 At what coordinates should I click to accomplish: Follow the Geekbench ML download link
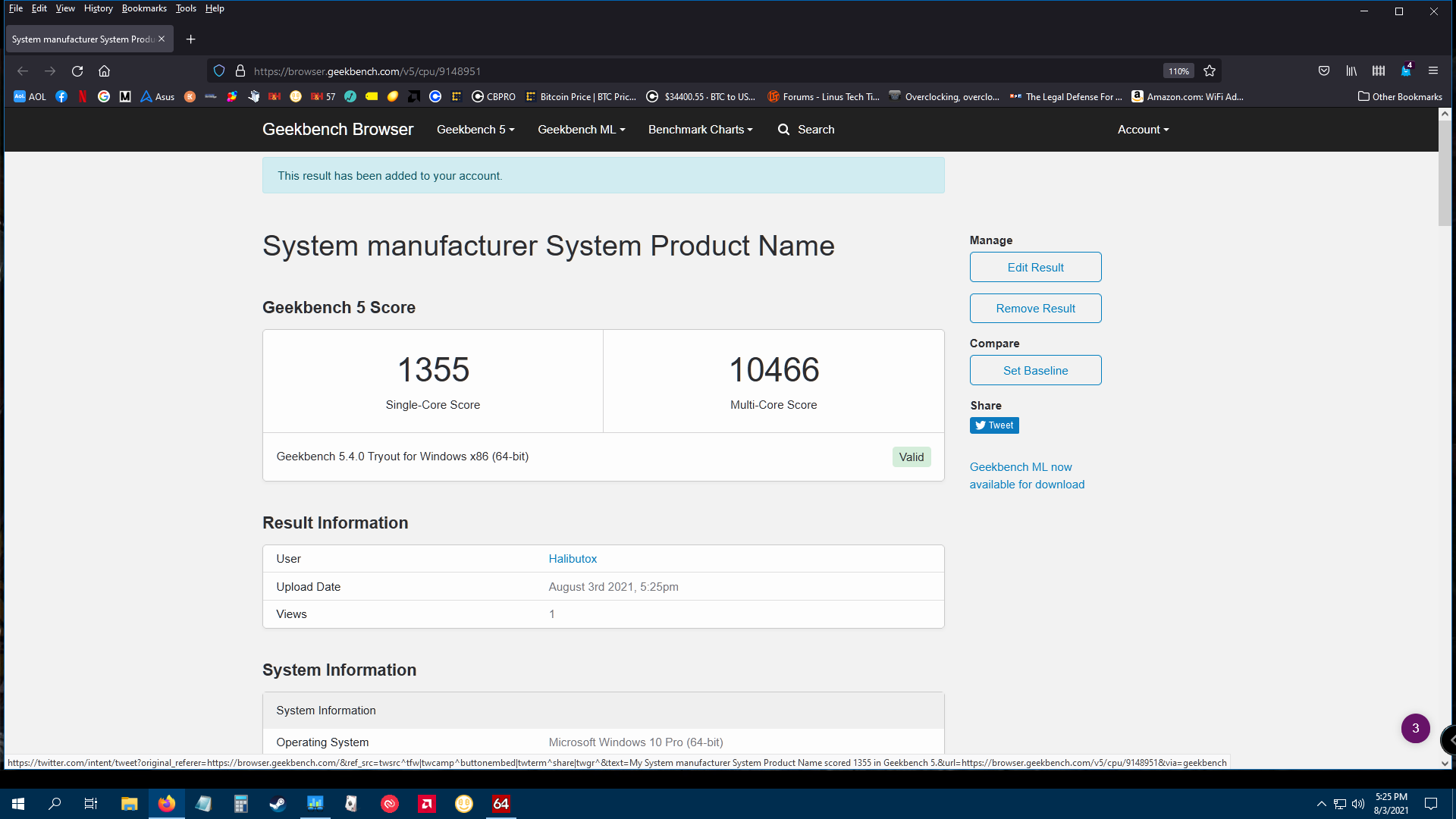pyautogui.click(x=1027, y=475)
